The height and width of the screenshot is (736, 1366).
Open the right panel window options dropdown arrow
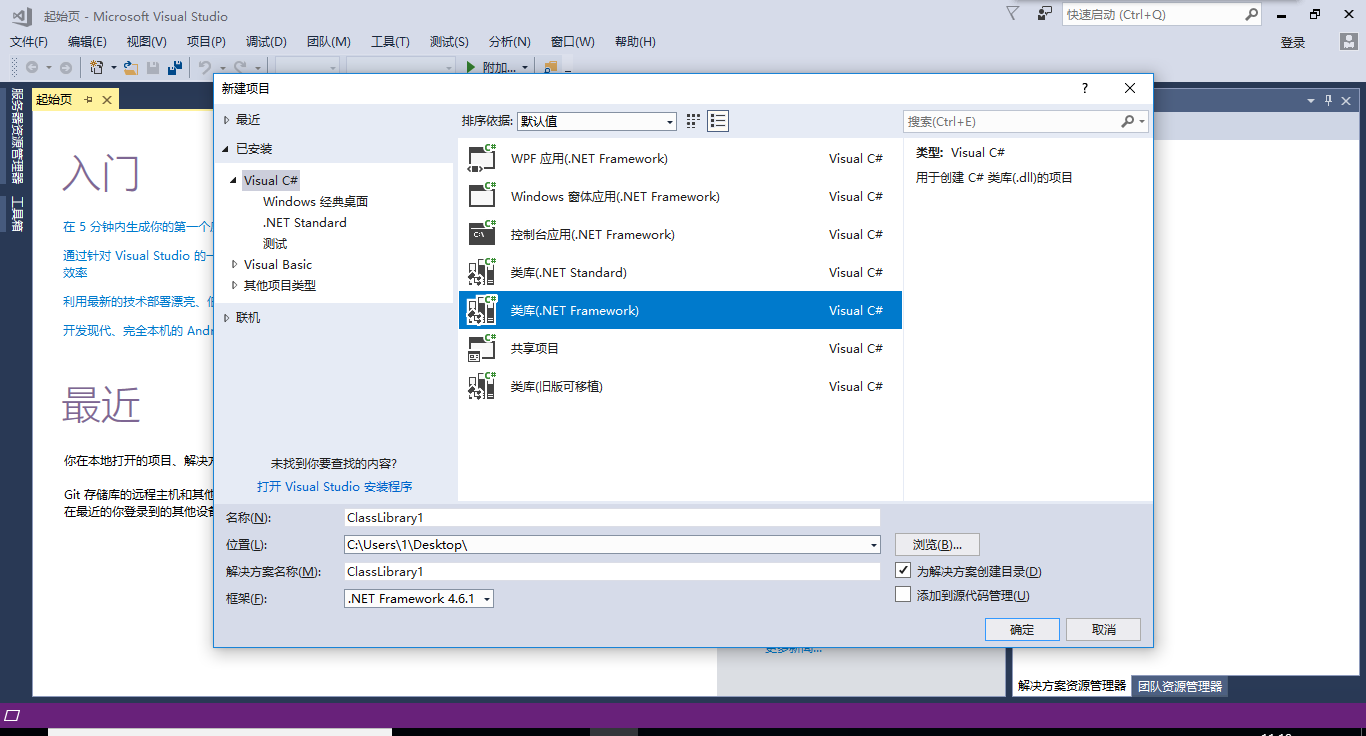click(1311, 100)
